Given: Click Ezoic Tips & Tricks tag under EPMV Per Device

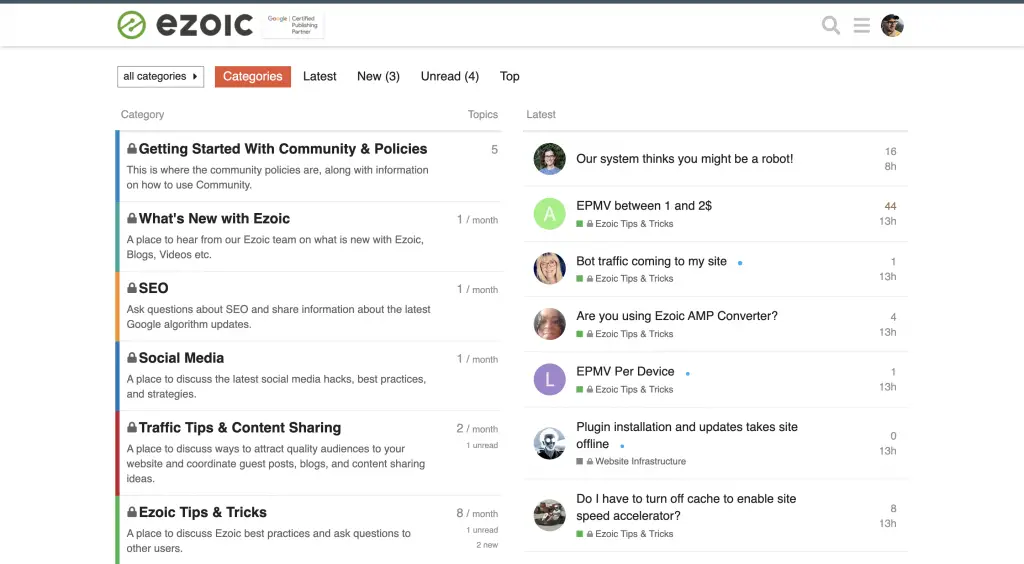Looking at the screenshot, I should coord(625,389).
